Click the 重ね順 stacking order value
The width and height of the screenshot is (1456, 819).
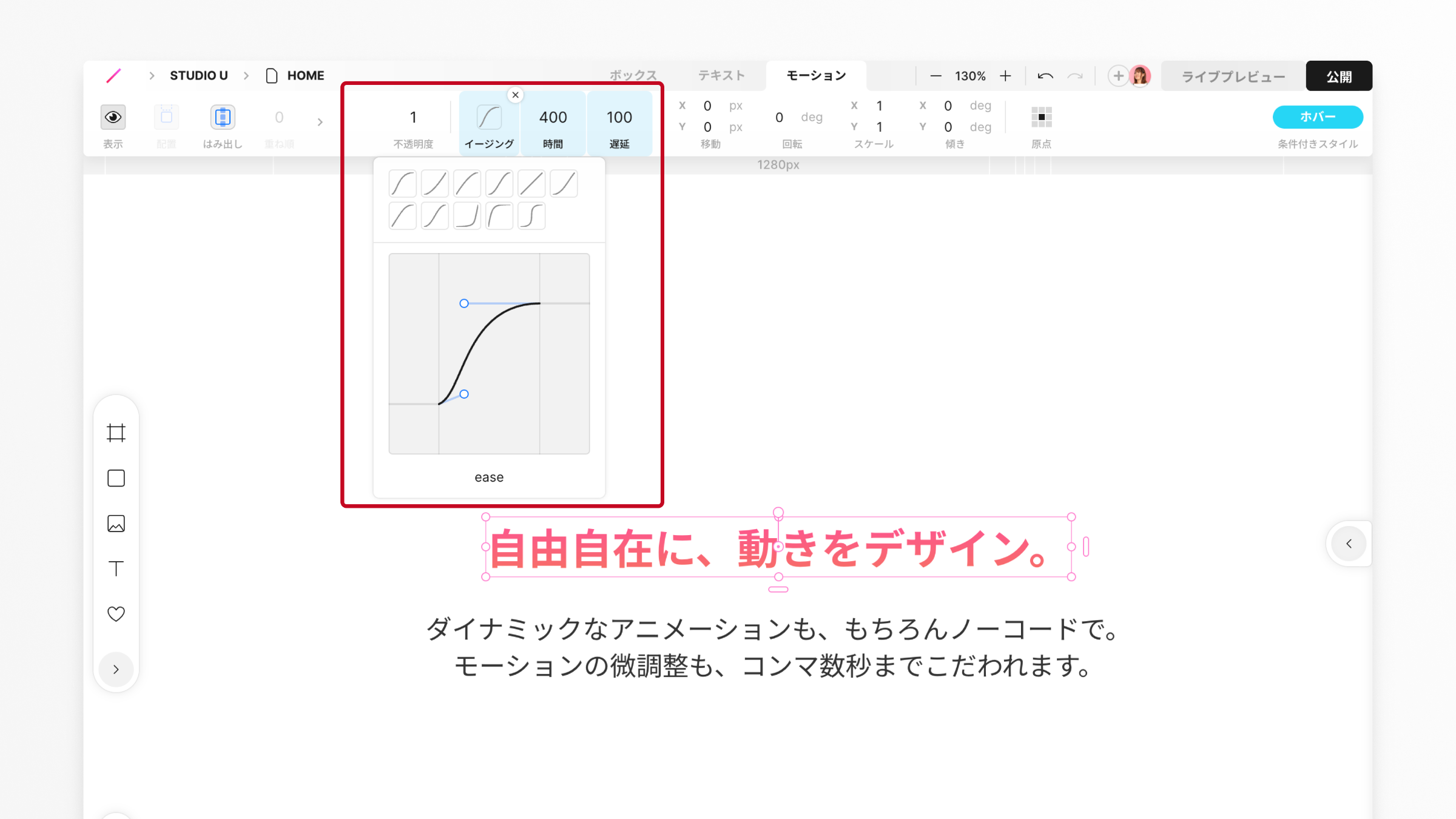[279, 117]
